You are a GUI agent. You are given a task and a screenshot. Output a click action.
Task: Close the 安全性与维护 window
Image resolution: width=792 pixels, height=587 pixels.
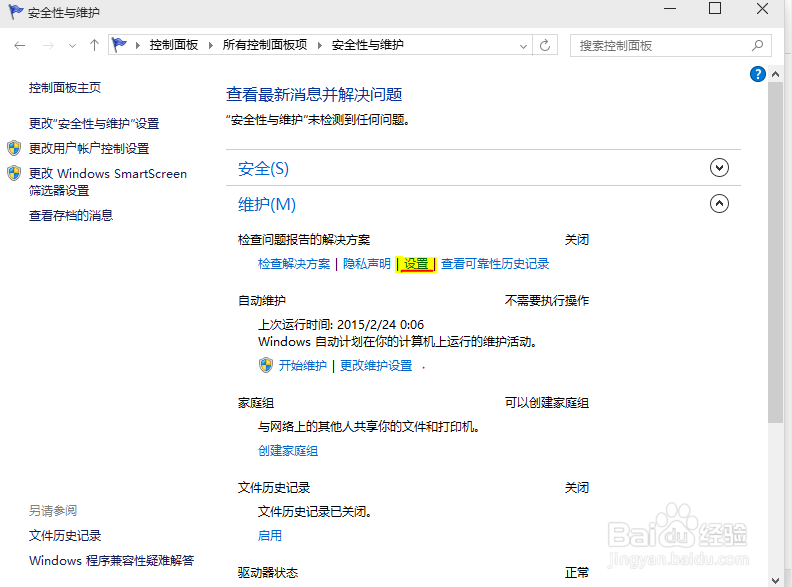point(762,9)
